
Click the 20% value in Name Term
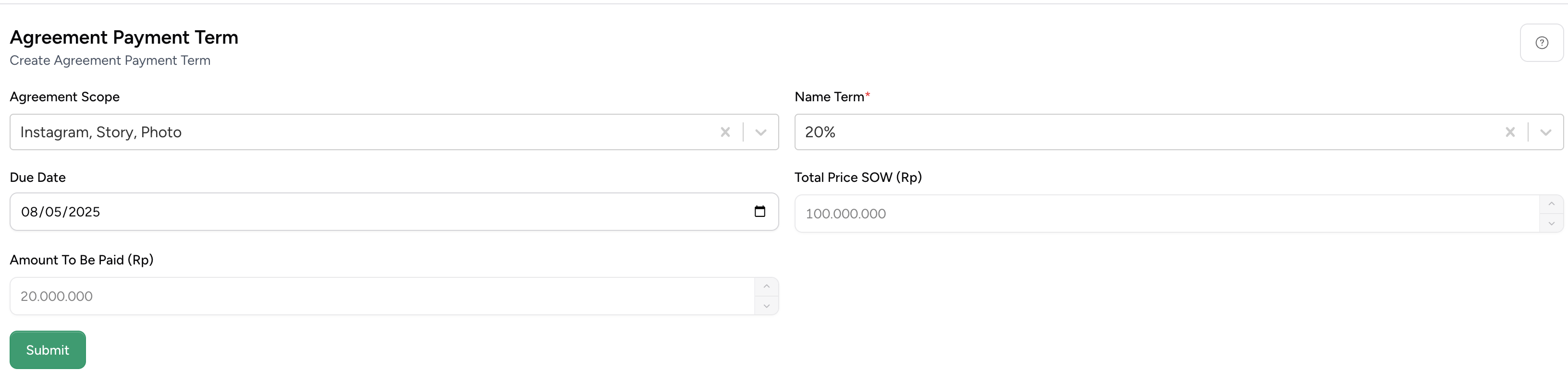tap(819, 132)
